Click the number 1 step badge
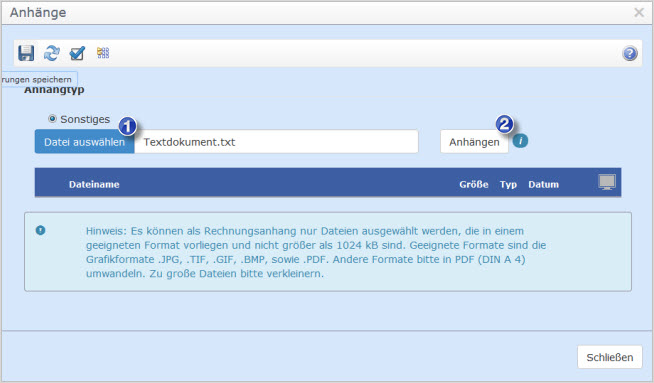The height and width of the screenshot is (383, 654). pos(128,126)
